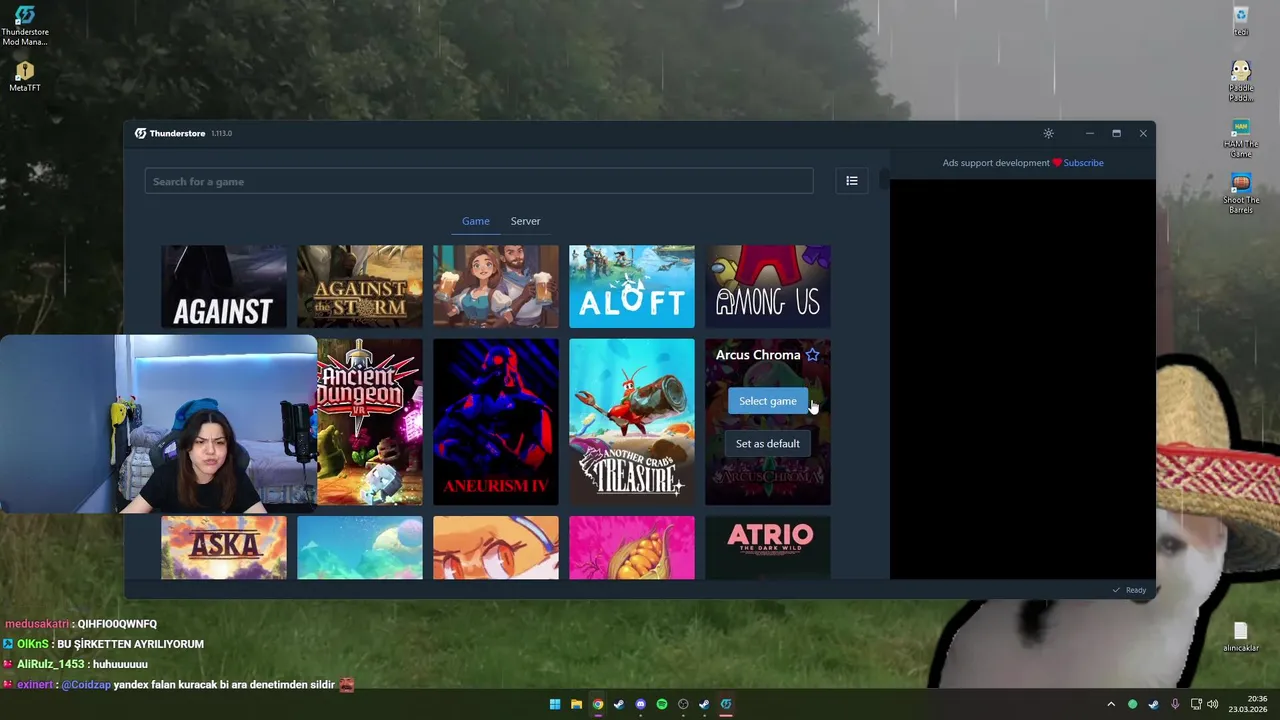Image resolution: width=1280 pixels, height=720 pixels.
Task: Toggle the light/dark theme sun icon
Action: click(1048, 133)
